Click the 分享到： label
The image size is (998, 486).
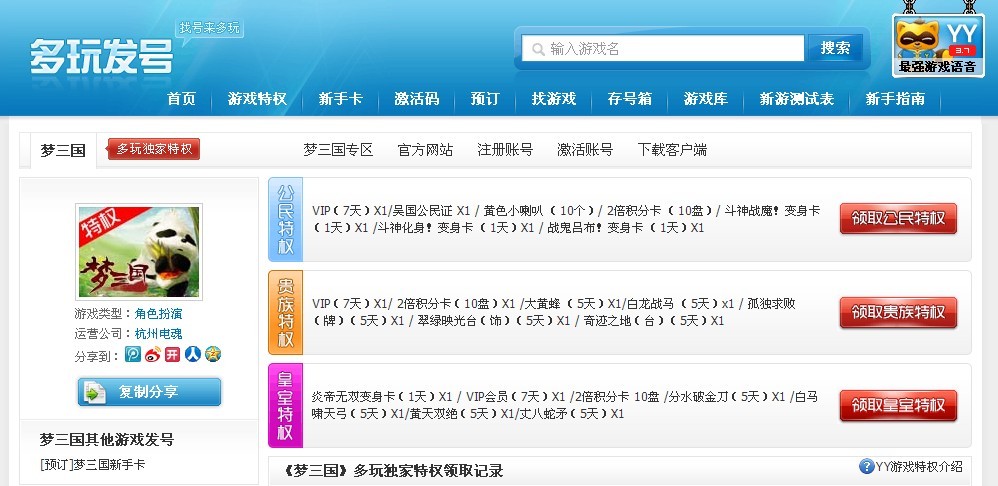pyautogui.click(x=97, y=356)
